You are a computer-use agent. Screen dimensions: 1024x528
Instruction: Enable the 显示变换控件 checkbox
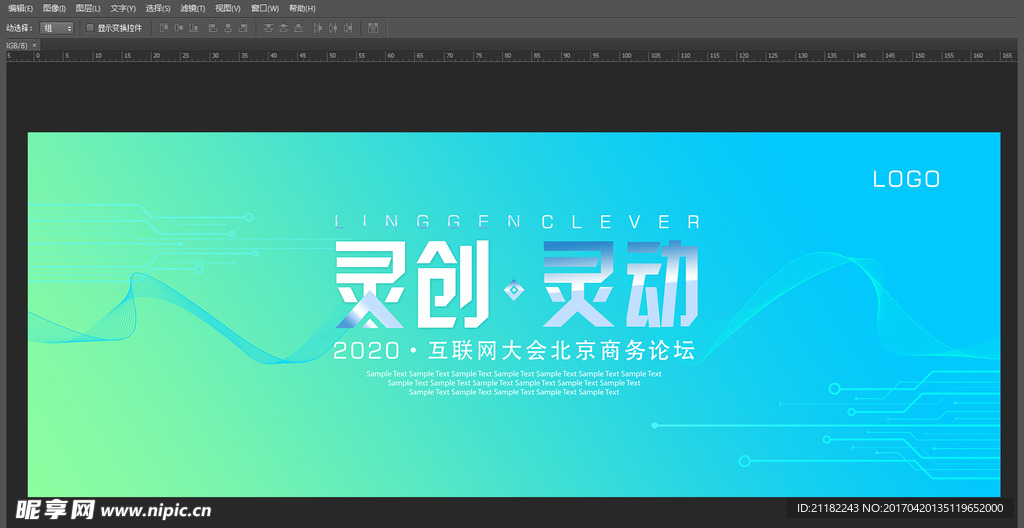tap(90, 28)
